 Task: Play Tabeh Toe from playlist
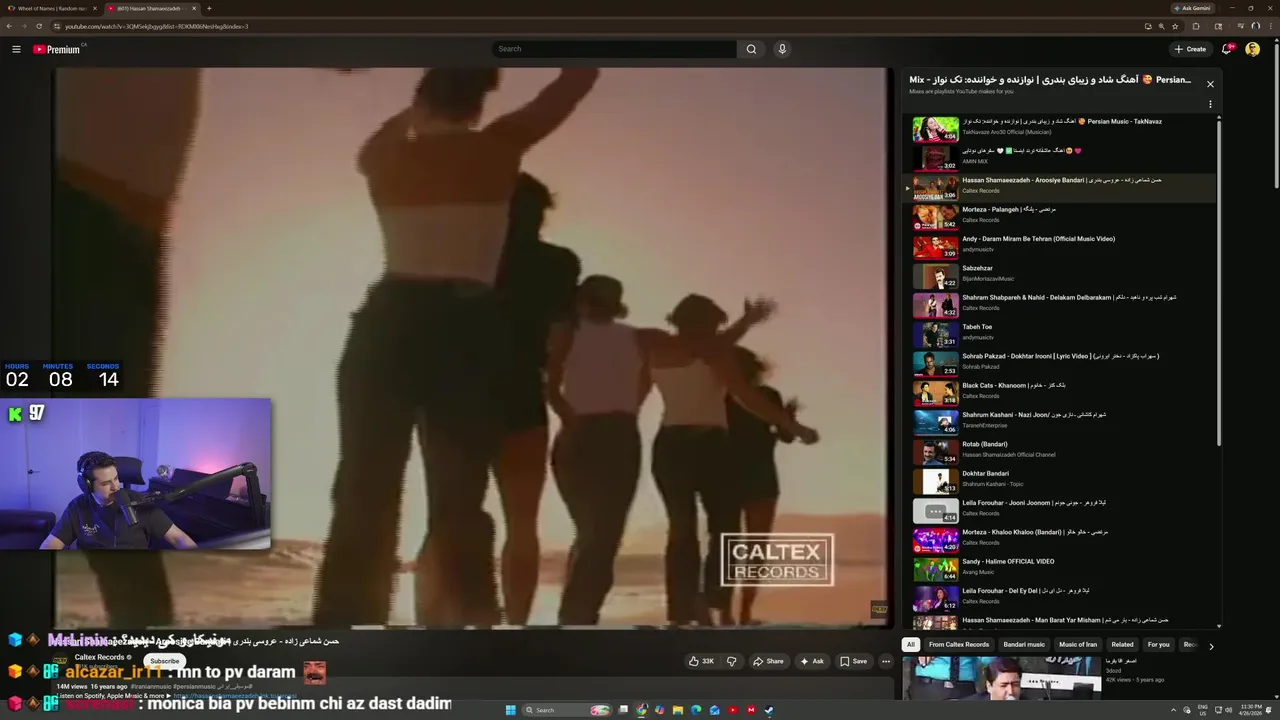(x=1060, y=334)
